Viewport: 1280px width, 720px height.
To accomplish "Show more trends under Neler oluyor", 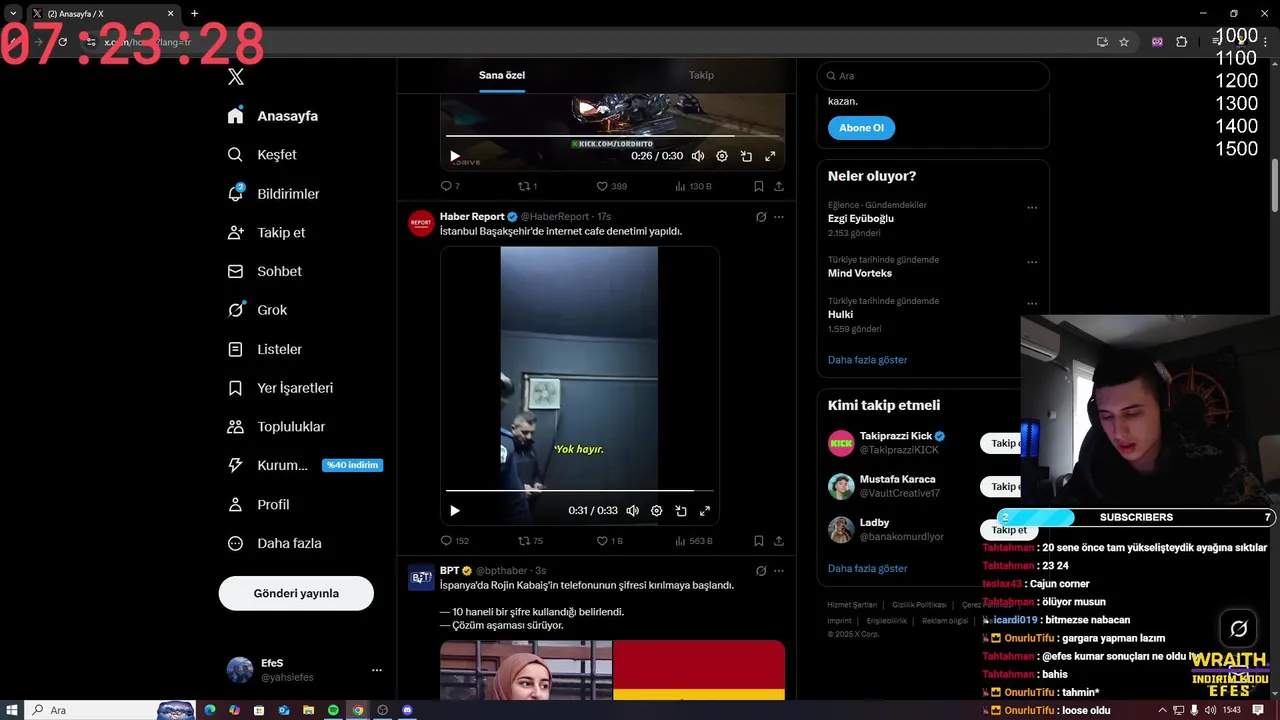I will point(867,360).
